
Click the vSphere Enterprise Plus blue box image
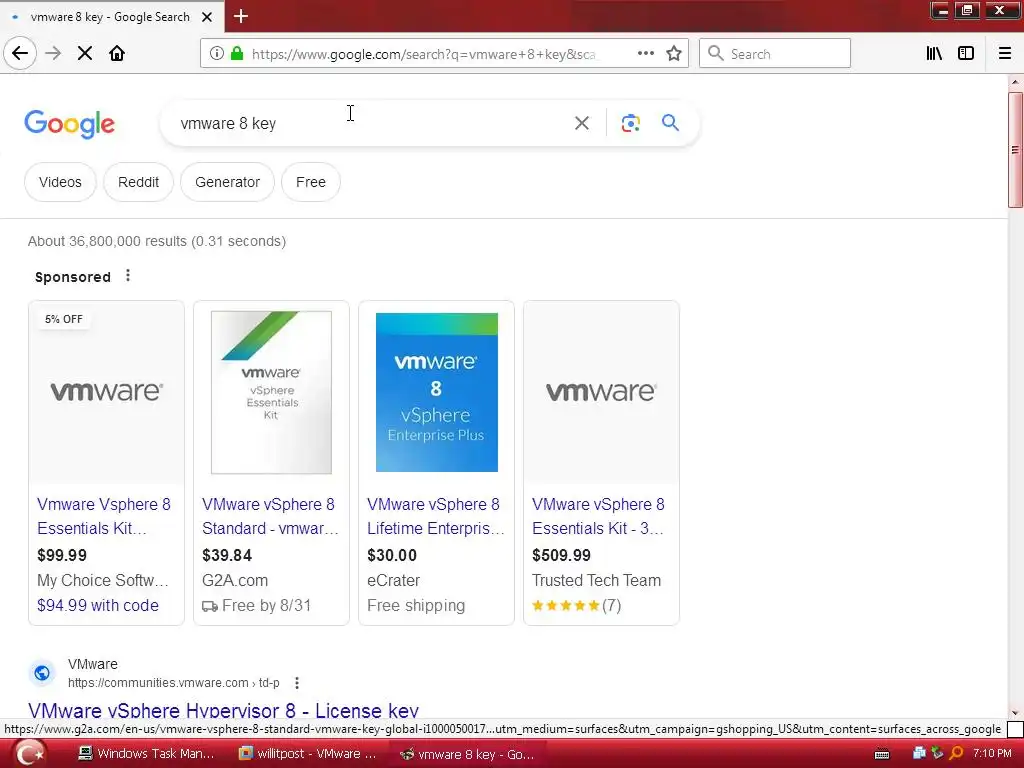436,392
